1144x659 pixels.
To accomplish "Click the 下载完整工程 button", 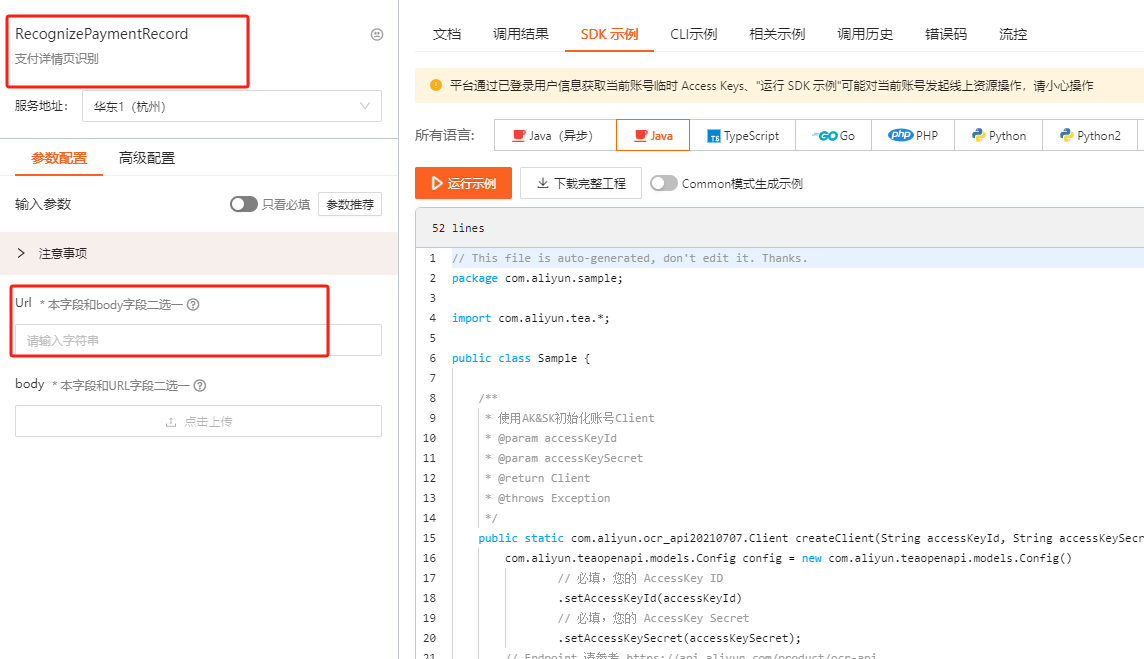I will [x=581, y=183].
